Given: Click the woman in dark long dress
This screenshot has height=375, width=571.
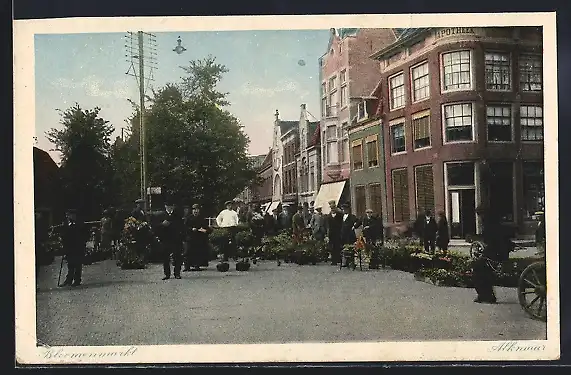Looking at the screenshot, I should click(197, 237).
